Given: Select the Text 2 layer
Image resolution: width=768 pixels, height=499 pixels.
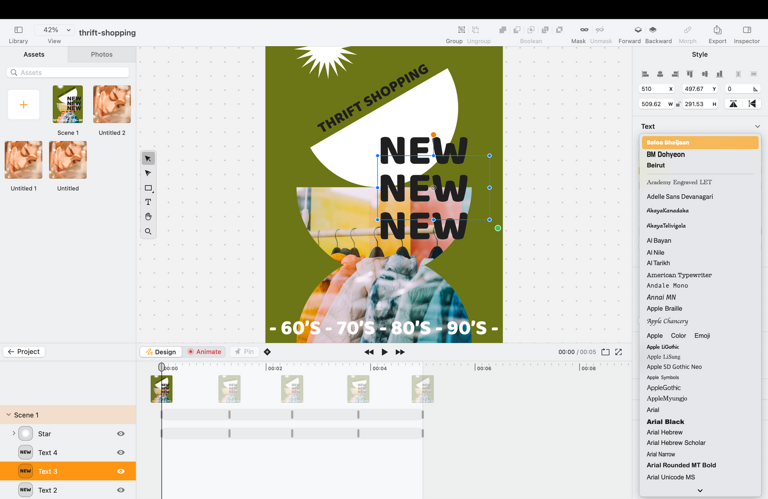Looking at the screenshot, I should tap(68, 490).
